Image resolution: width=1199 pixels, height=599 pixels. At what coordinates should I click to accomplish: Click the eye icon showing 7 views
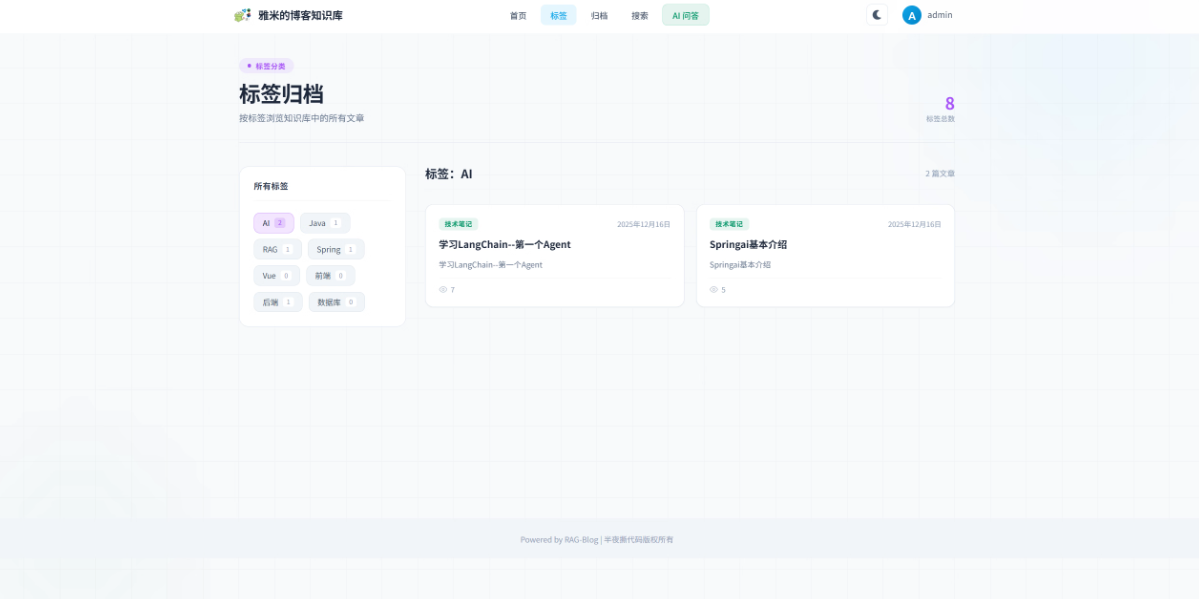pos(443,289)
